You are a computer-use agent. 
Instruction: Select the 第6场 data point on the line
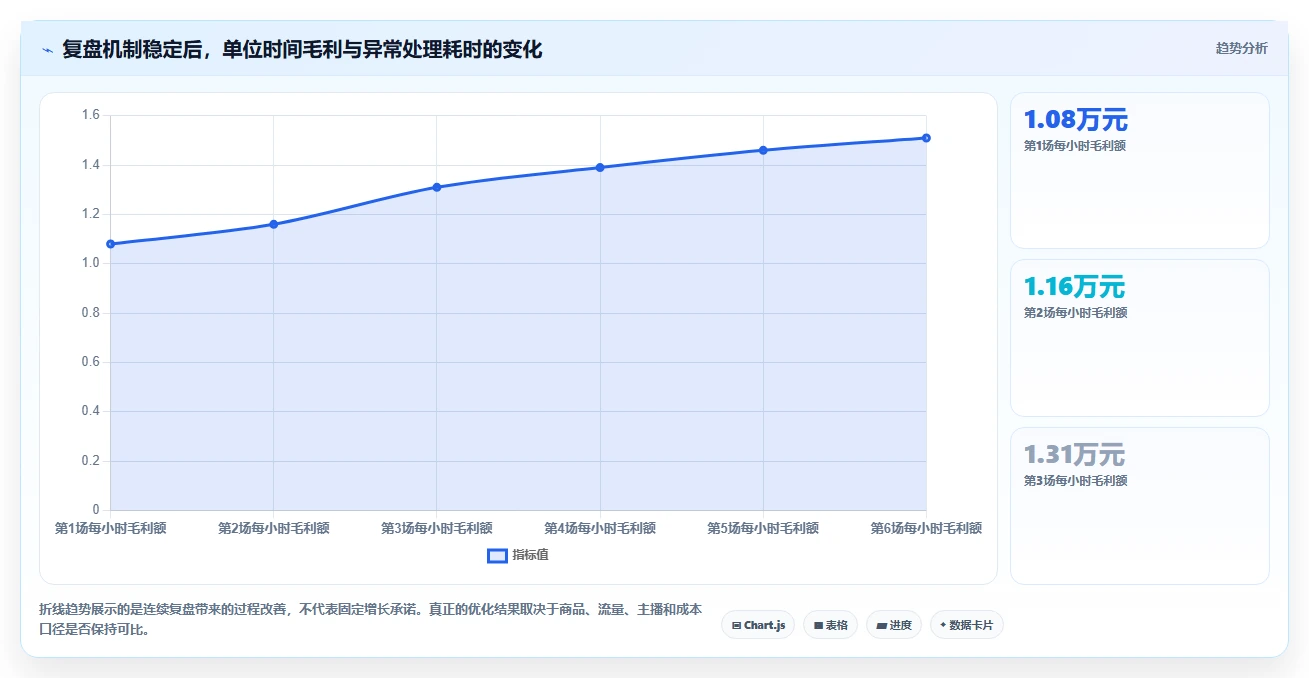pyautogui.click(x=926, y=138)
